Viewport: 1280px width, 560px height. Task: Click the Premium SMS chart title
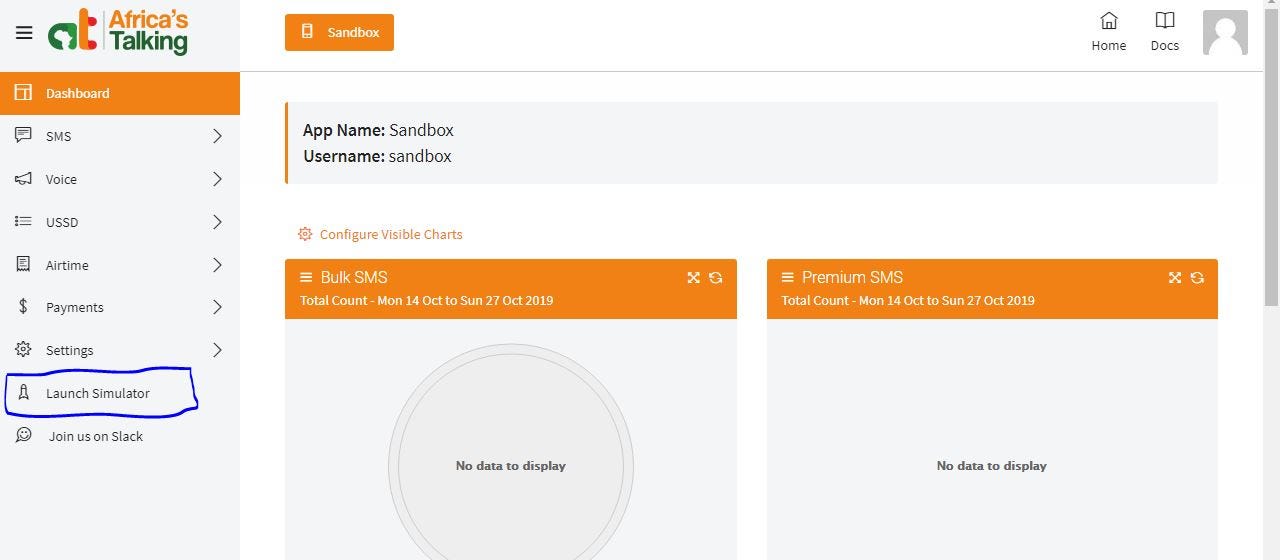[x=852, y=277]
